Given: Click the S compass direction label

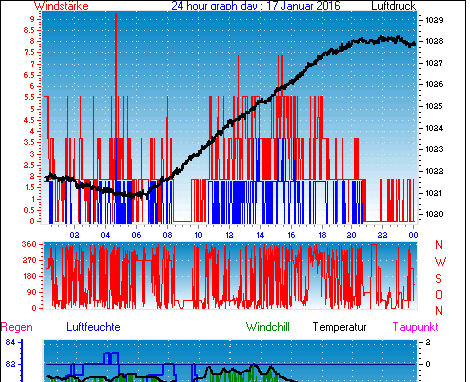Looking at the screenshot, I should click(439, 278).
